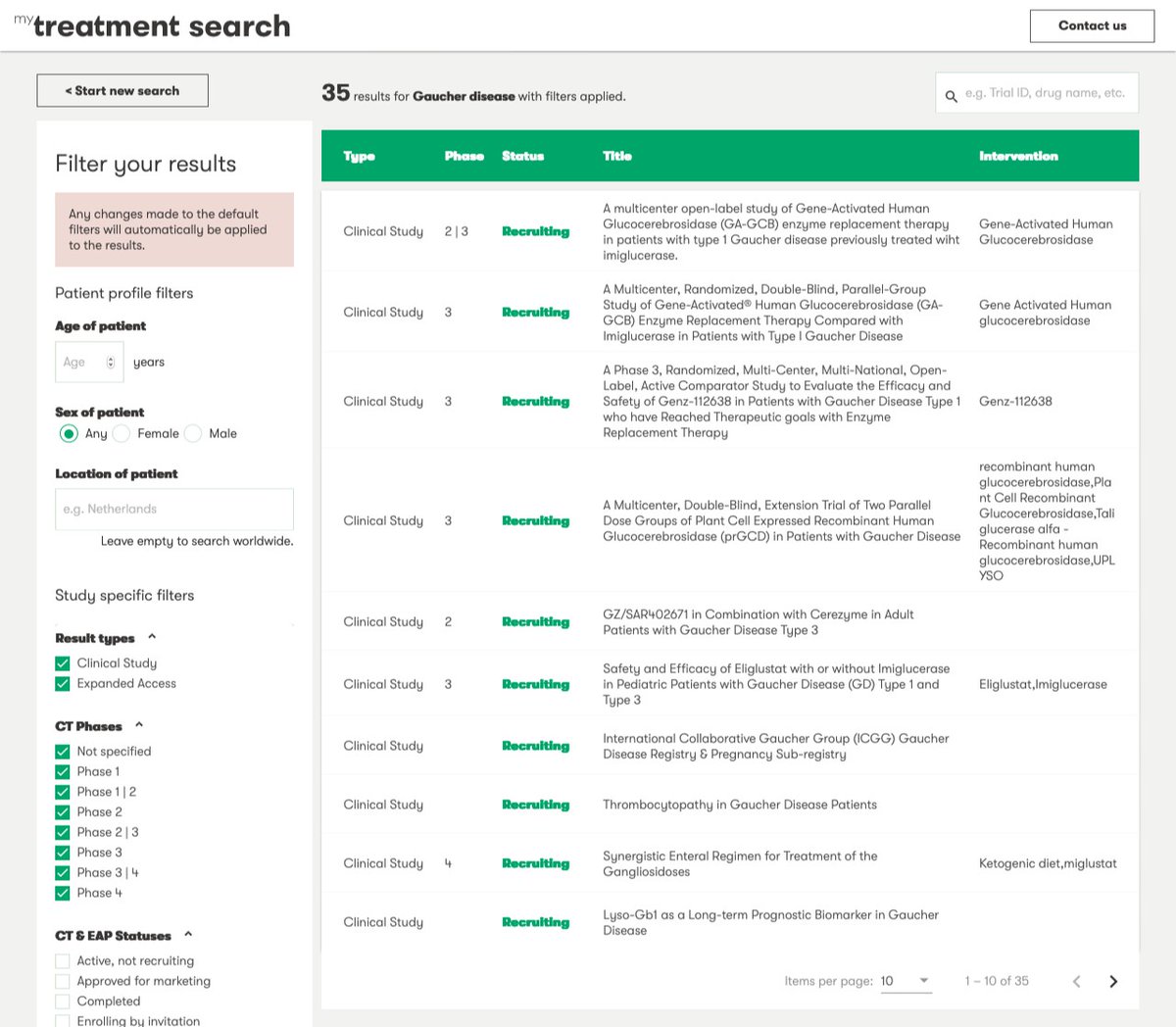The height and width of the screenshot is (1027, 1176).
Task: Toggle the Phase 3 | 4 checkbox
Action: [63, 873]
